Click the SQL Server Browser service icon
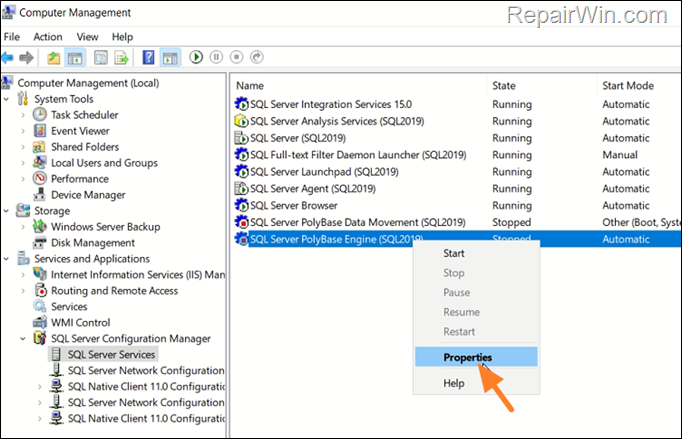The height and width of the screenshot is (439, 682). click(241, 205)
